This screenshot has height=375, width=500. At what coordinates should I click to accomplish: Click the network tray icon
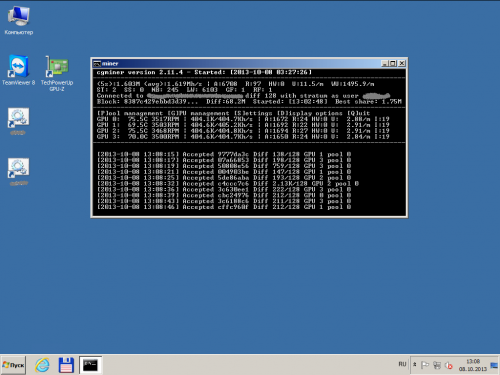click(437, 365)
